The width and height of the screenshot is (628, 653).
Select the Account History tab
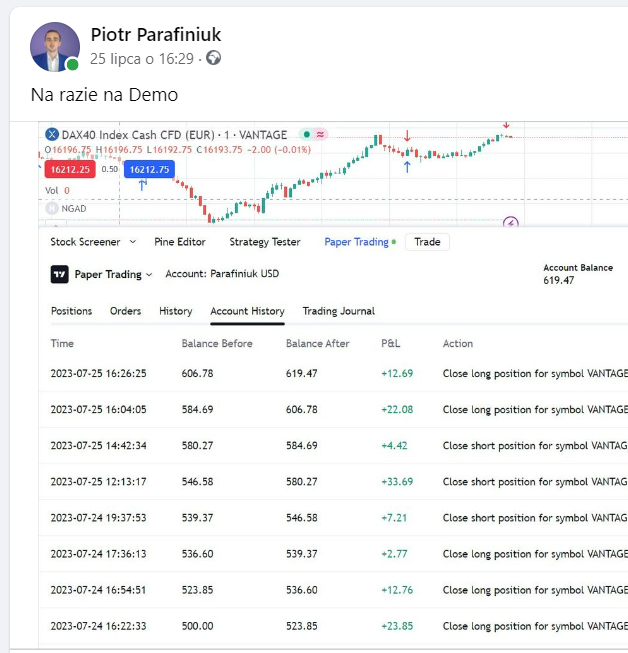[x=247, y=311]
